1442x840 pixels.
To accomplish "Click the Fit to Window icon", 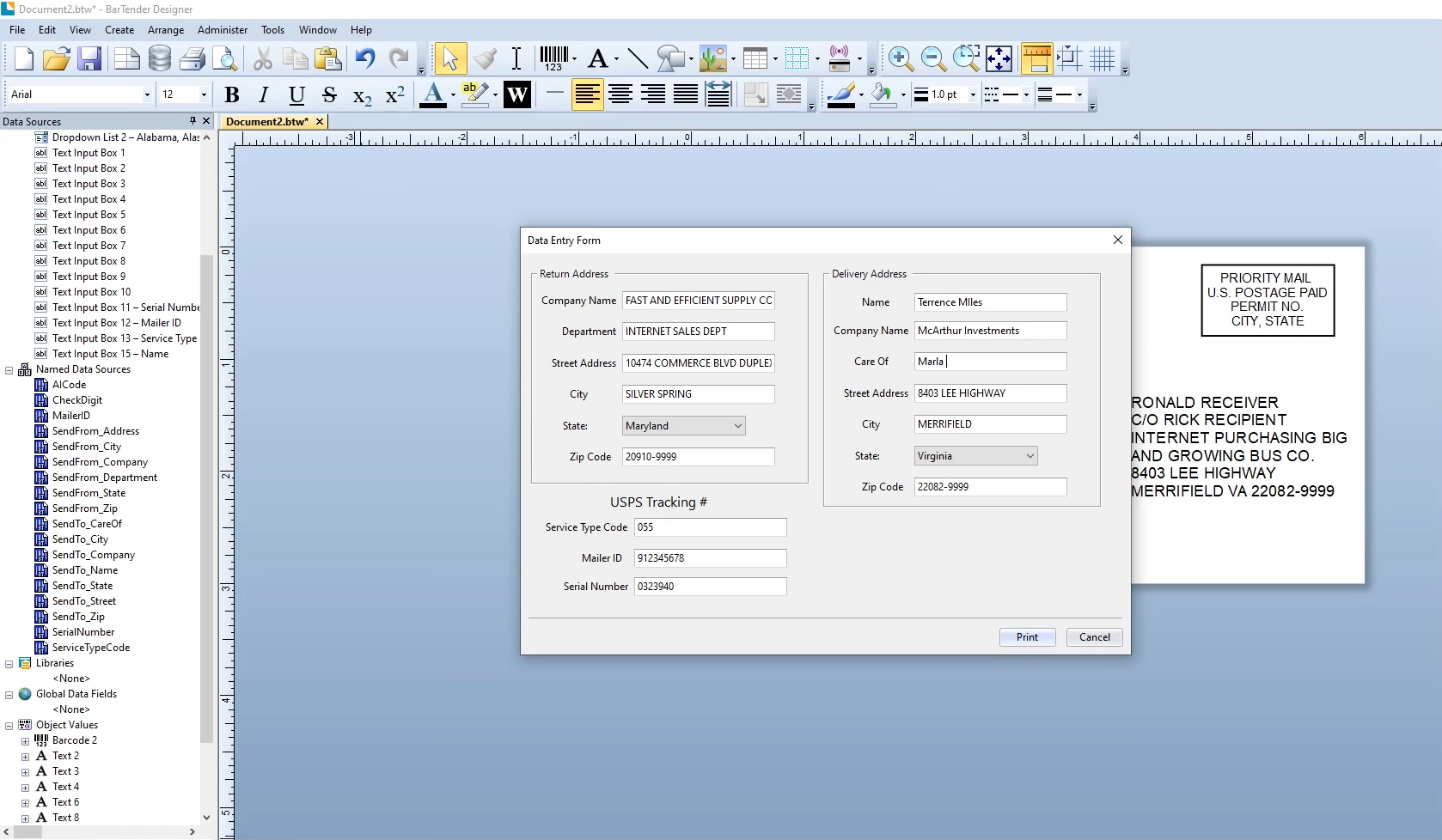I will [999, 58].
